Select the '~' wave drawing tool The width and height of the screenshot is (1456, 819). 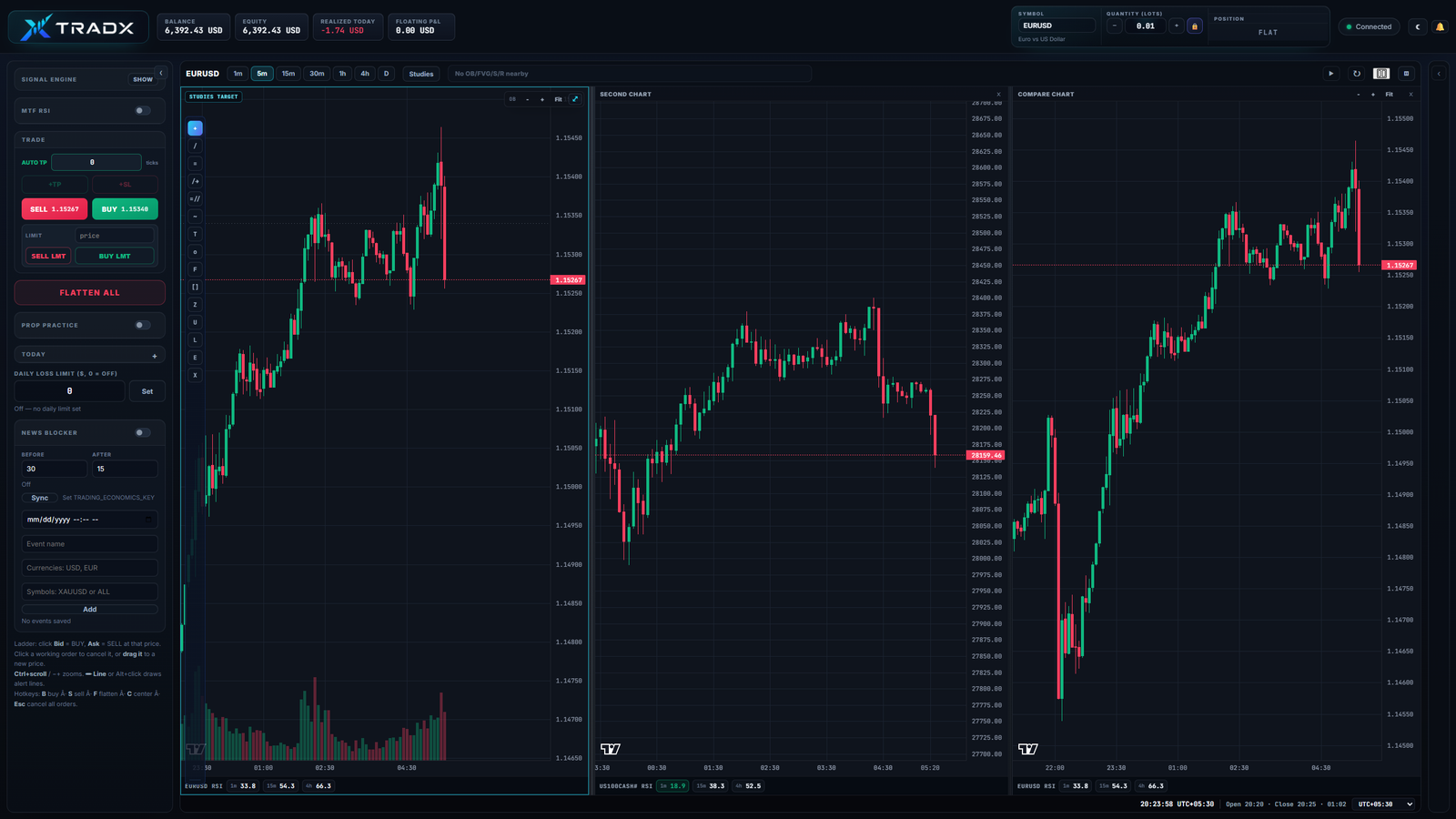click(195, 217)
